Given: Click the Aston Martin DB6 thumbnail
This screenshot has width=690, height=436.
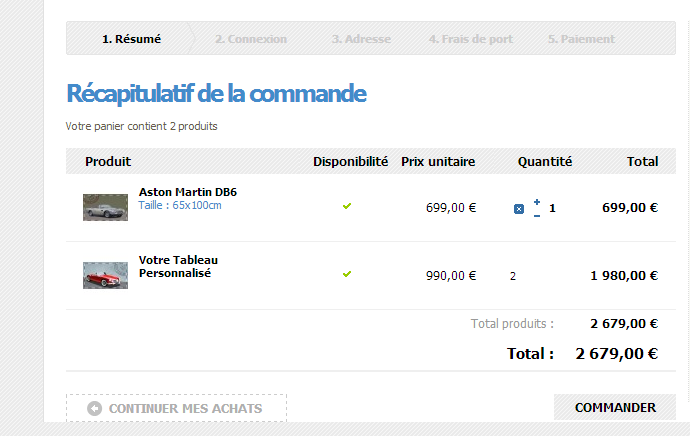Looking at the screenshot, I should tap(105, 207).
